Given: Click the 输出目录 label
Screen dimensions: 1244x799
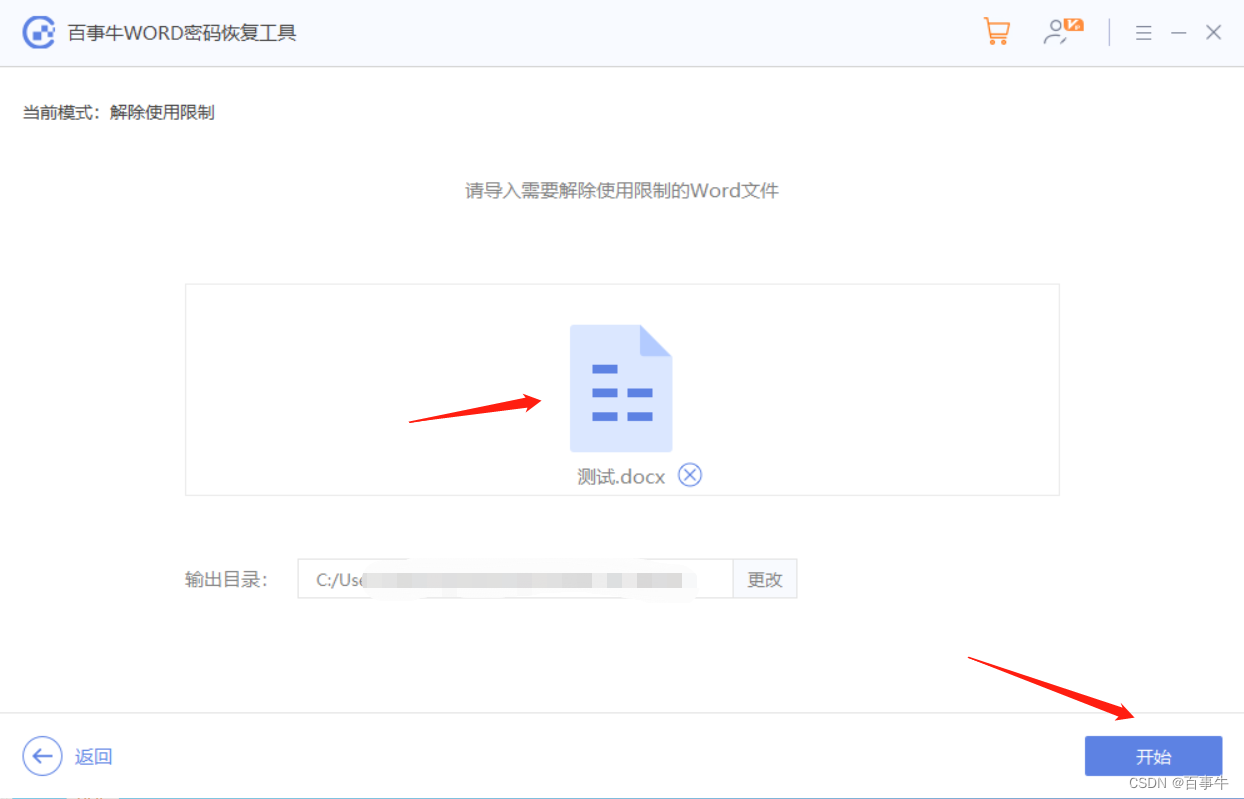Looking at the screenshot, I should [x=227, y=580].
